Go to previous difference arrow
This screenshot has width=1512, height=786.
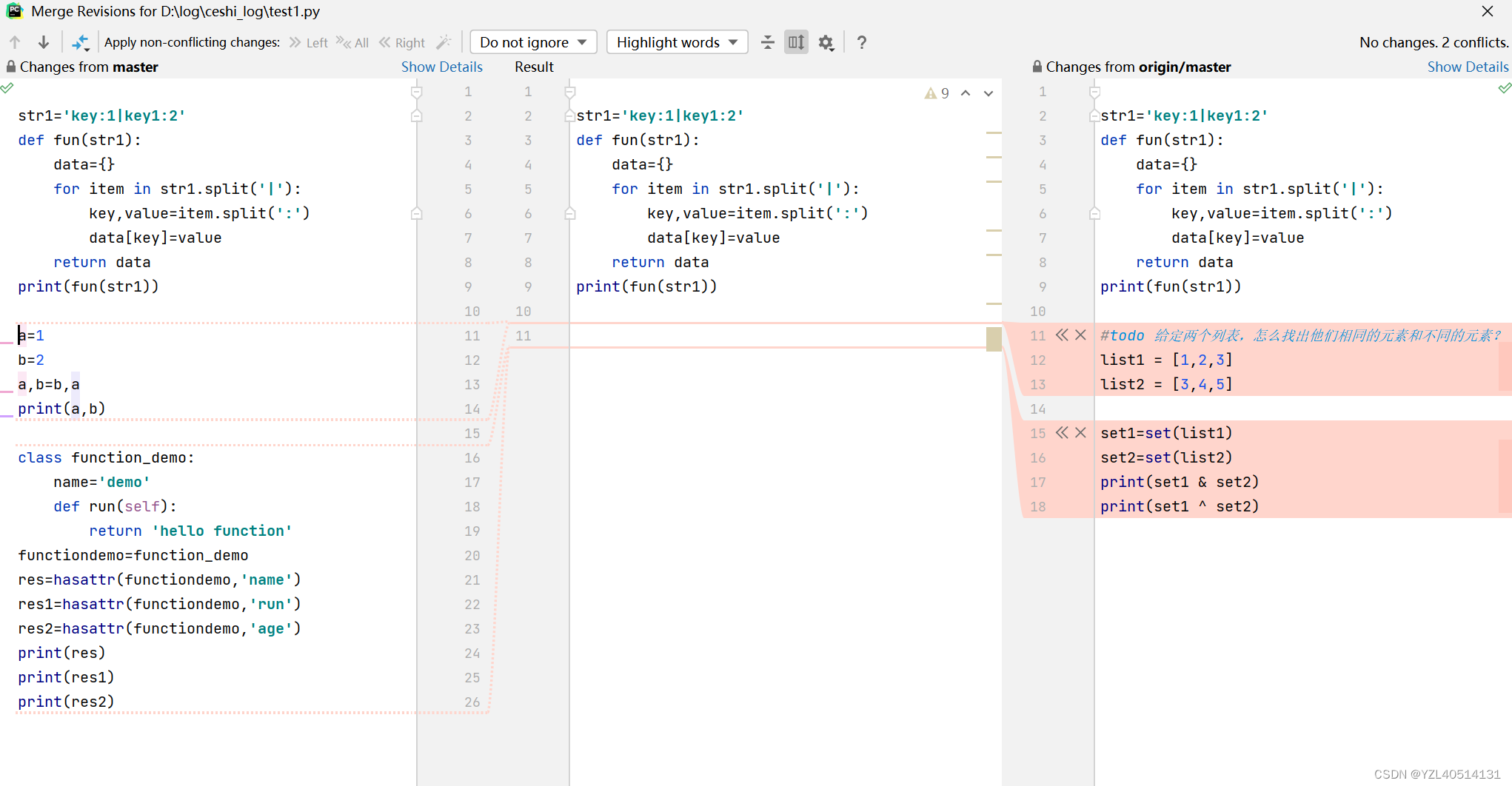[x=15, y=42]
